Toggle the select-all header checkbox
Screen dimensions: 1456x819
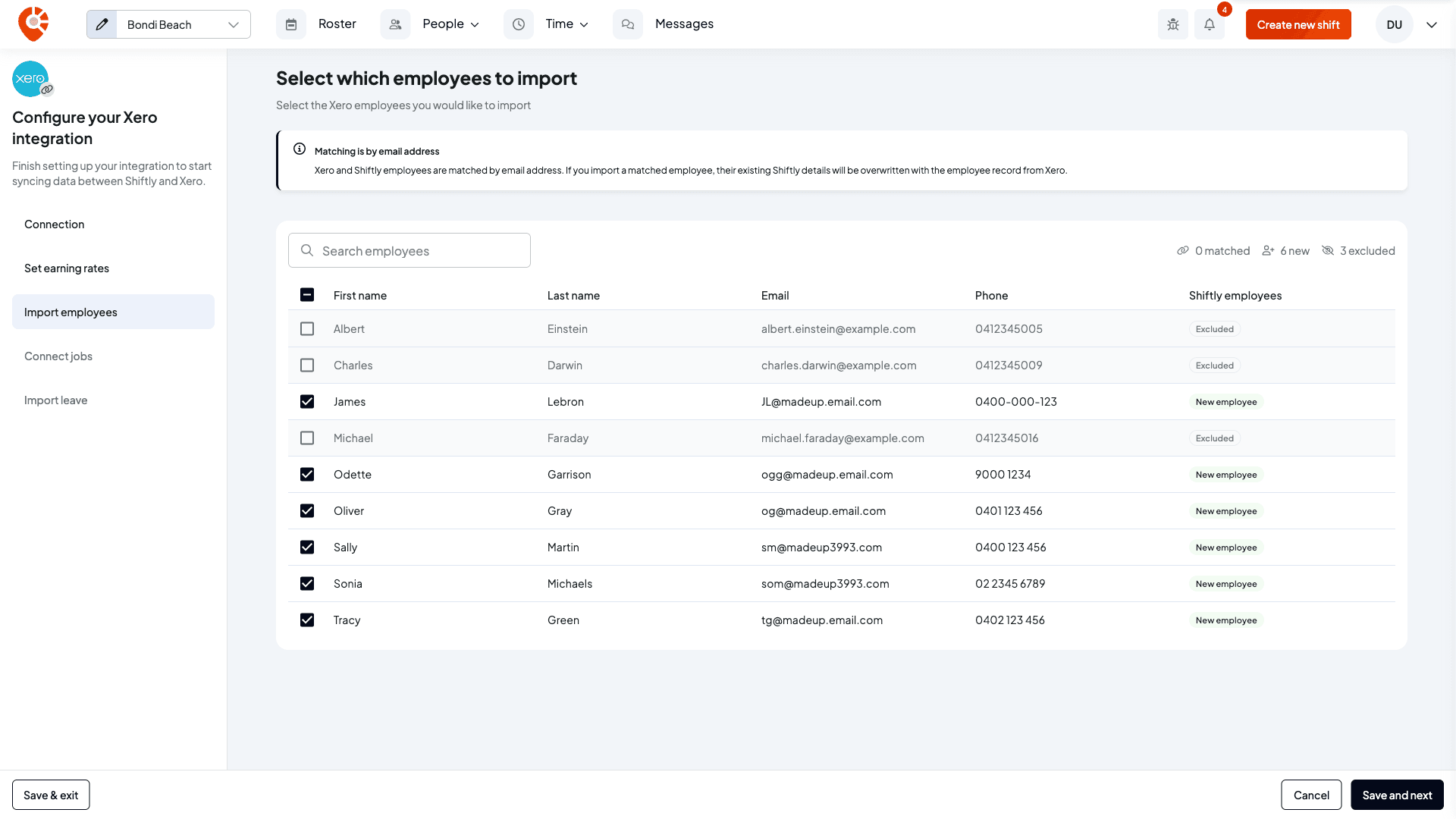[307, 295]
